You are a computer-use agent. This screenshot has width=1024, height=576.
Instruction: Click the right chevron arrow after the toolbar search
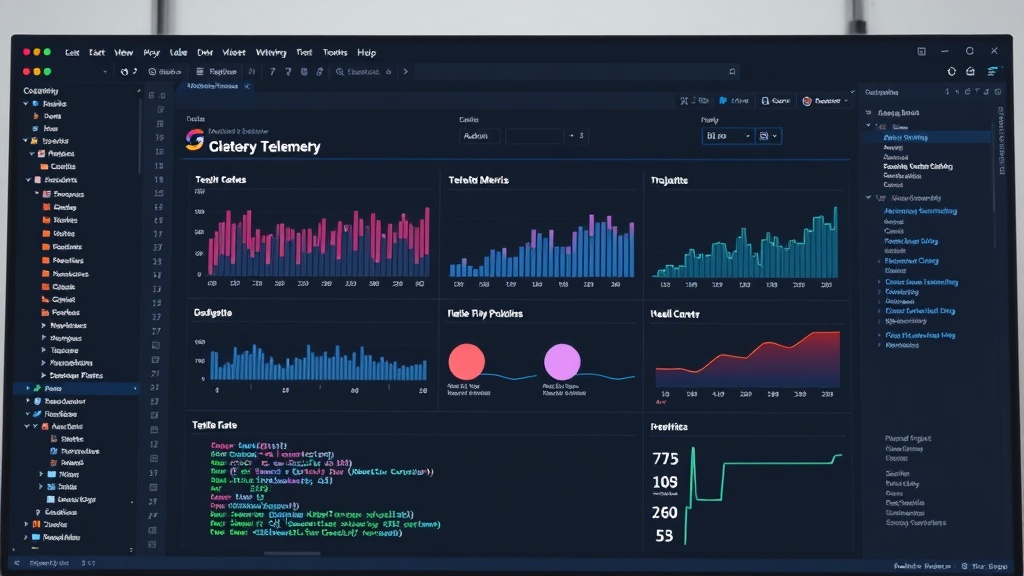tap(406, 72)
